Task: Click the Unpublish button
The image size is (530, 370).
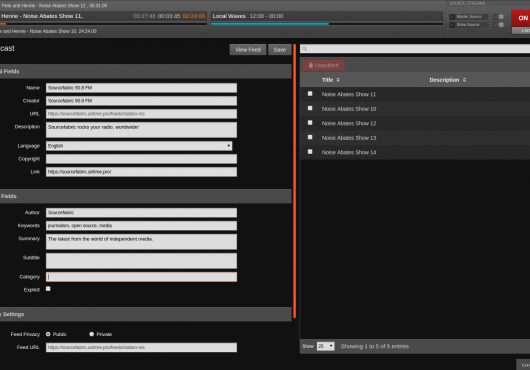Action: tap(323, 65)
